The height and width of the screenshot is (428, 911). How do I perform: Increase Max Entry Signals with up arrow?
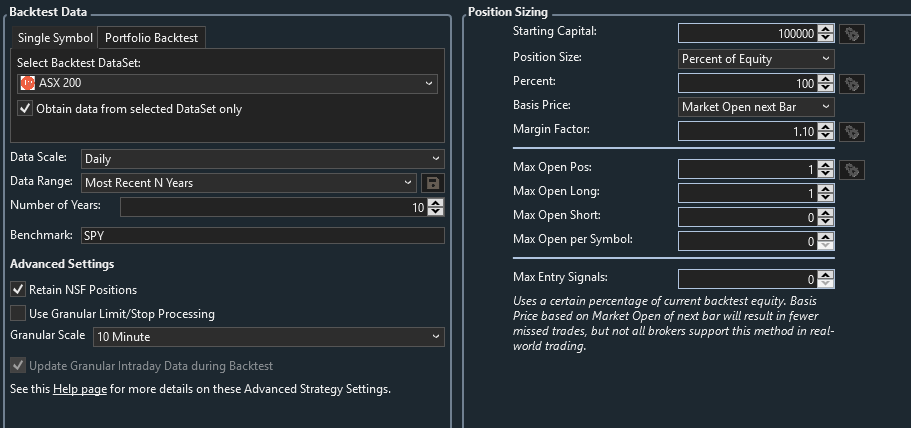(825, 276)
